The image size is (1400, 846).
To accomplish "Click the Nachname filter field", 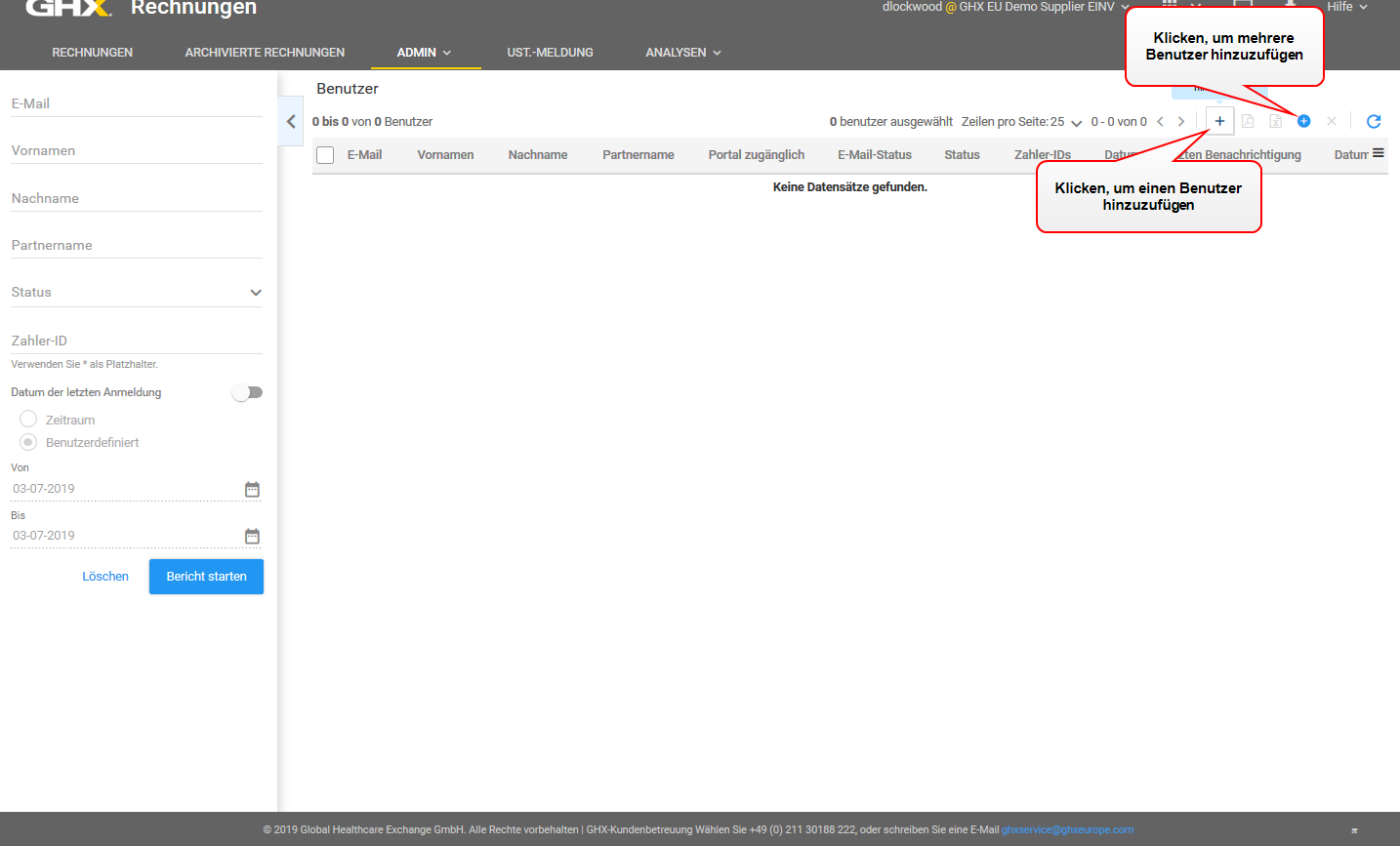I will 137,198.
